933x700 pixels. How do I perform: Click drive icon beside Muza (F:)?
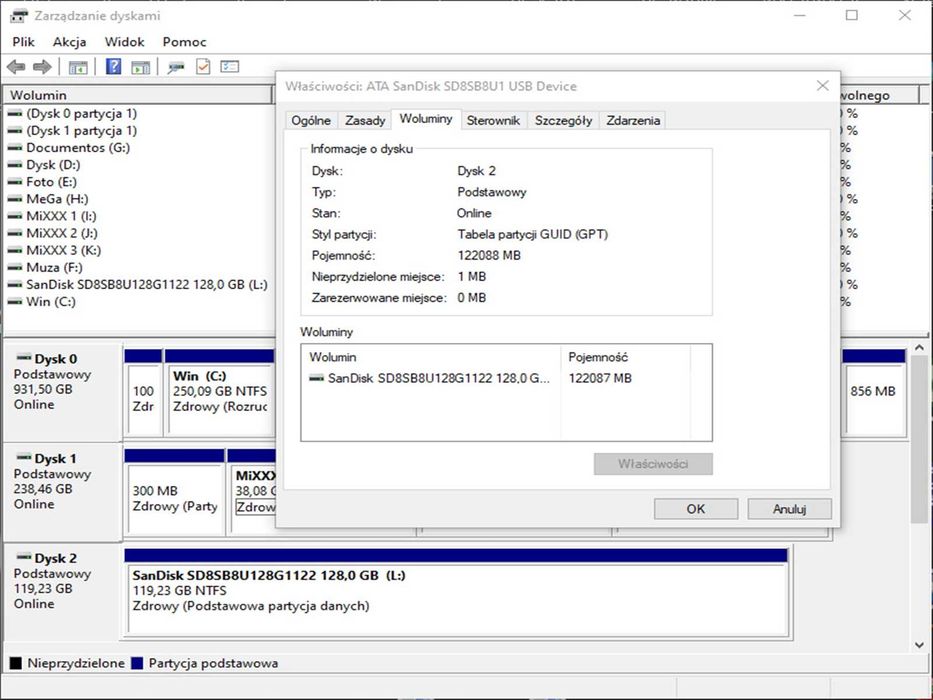click(x=15, y=267)
